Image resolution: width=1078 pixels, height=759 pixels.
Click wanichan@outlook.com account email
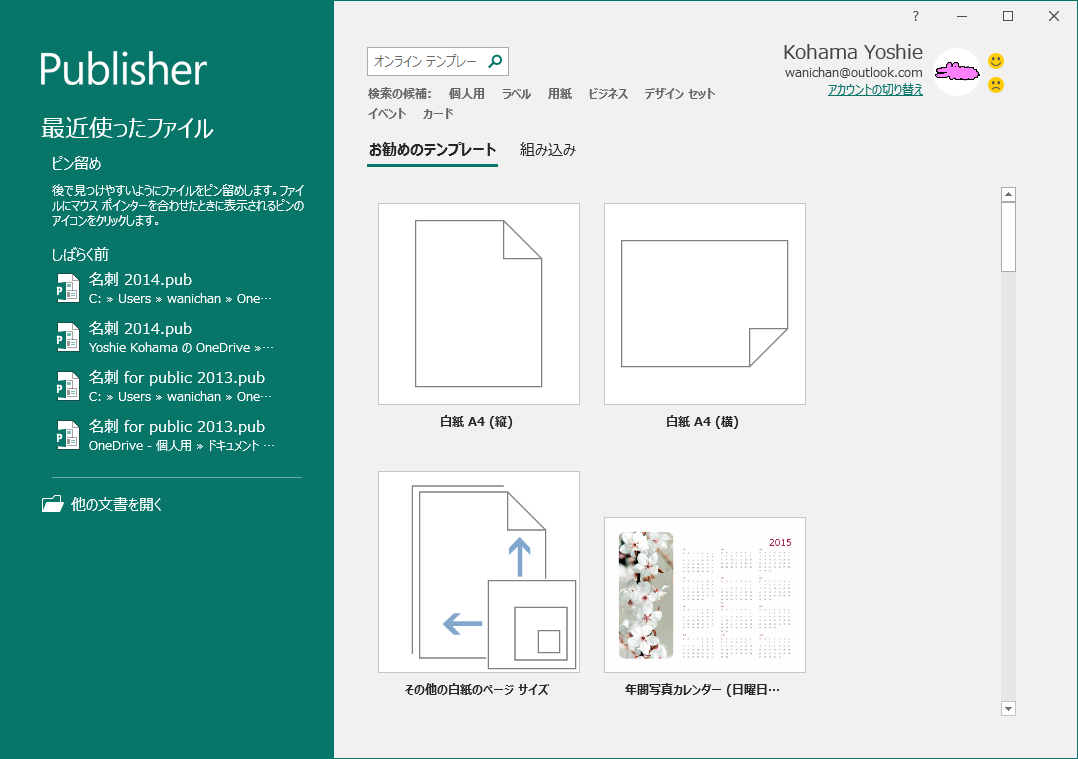point(854,72)
